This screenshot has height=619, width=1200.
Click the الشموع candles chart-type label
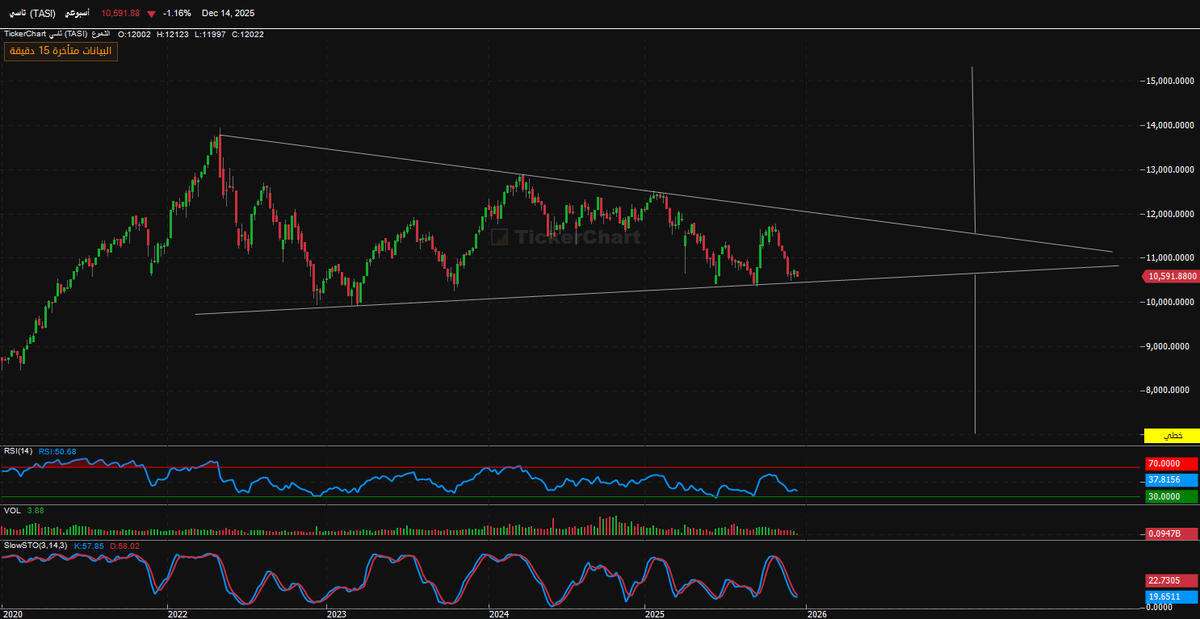coord(99,34)
